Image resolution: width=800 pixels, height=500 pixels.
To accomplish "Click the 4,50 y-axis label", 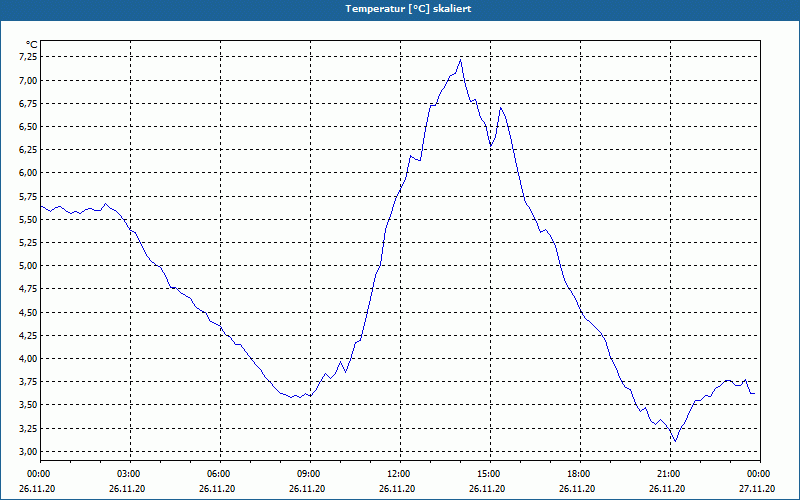I will pyautogui.click(x=29, y=312).
